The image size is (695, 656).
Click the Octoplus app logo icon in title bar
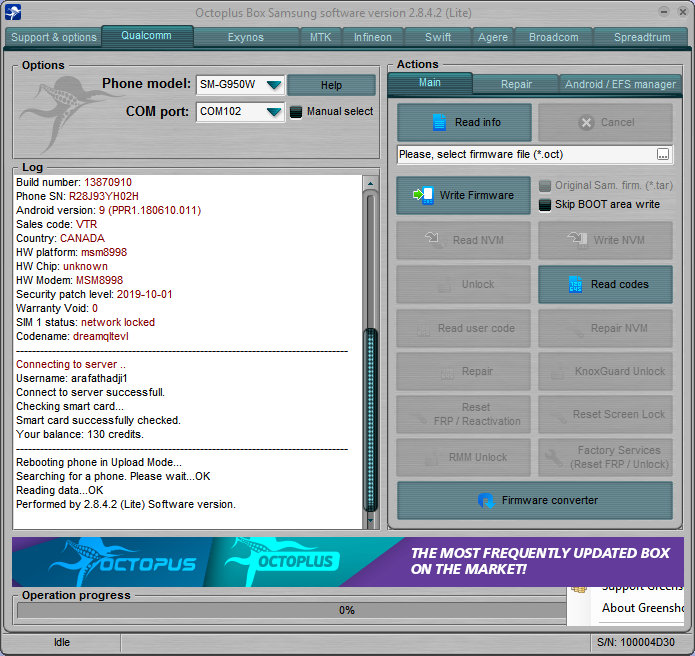pyautogui.click(x=13, y=12)
